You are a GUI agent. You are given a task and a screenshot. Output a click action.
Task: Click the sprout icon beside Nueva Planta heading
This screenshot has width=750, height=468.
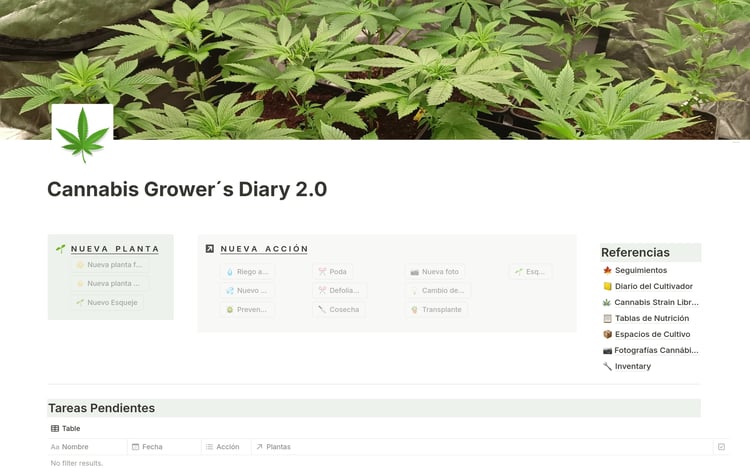click(x=61, y=248)
